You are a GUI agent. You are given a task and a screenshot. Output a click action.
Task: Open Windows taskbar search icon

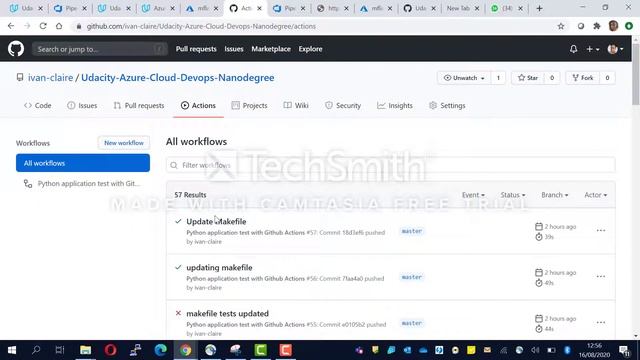(x=36, y=350)
